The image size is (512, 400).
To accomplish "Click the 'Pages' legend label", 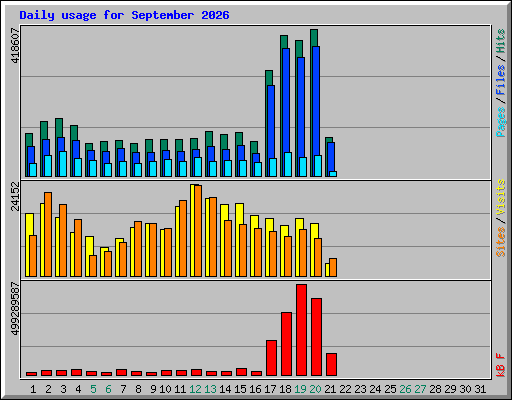I will pos(501,122).
